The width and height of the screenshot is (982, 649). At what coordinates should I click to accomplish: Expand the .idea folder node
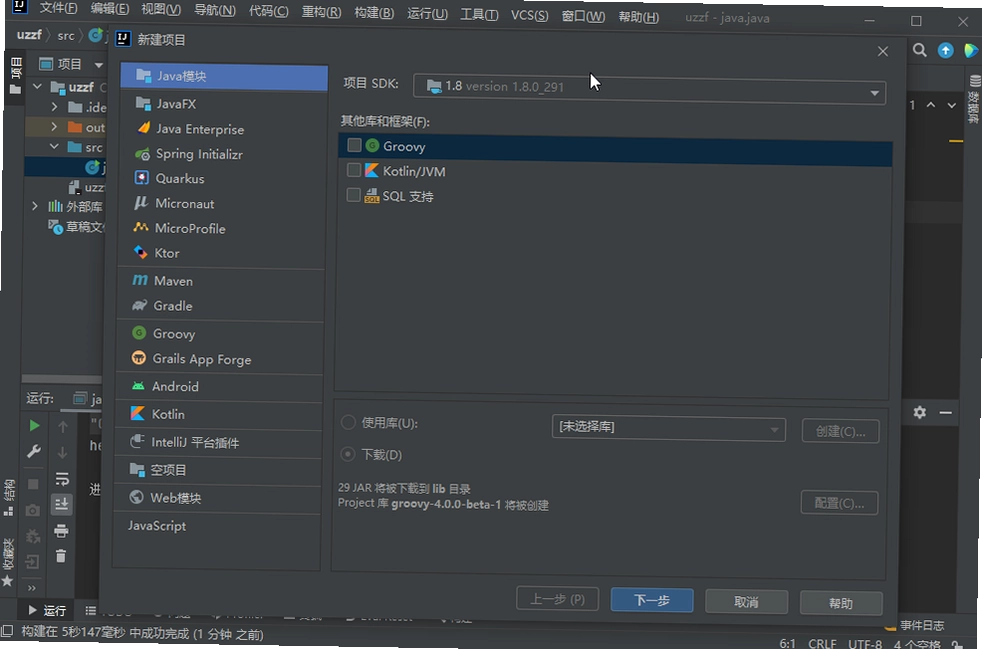click(54, 106)
